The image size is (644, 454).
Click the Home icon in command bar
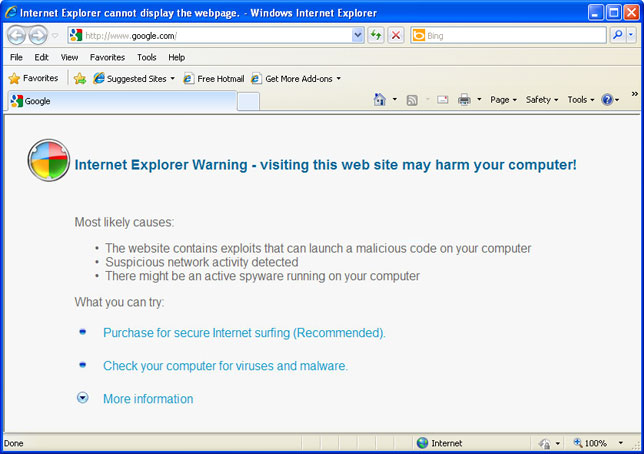380,99
